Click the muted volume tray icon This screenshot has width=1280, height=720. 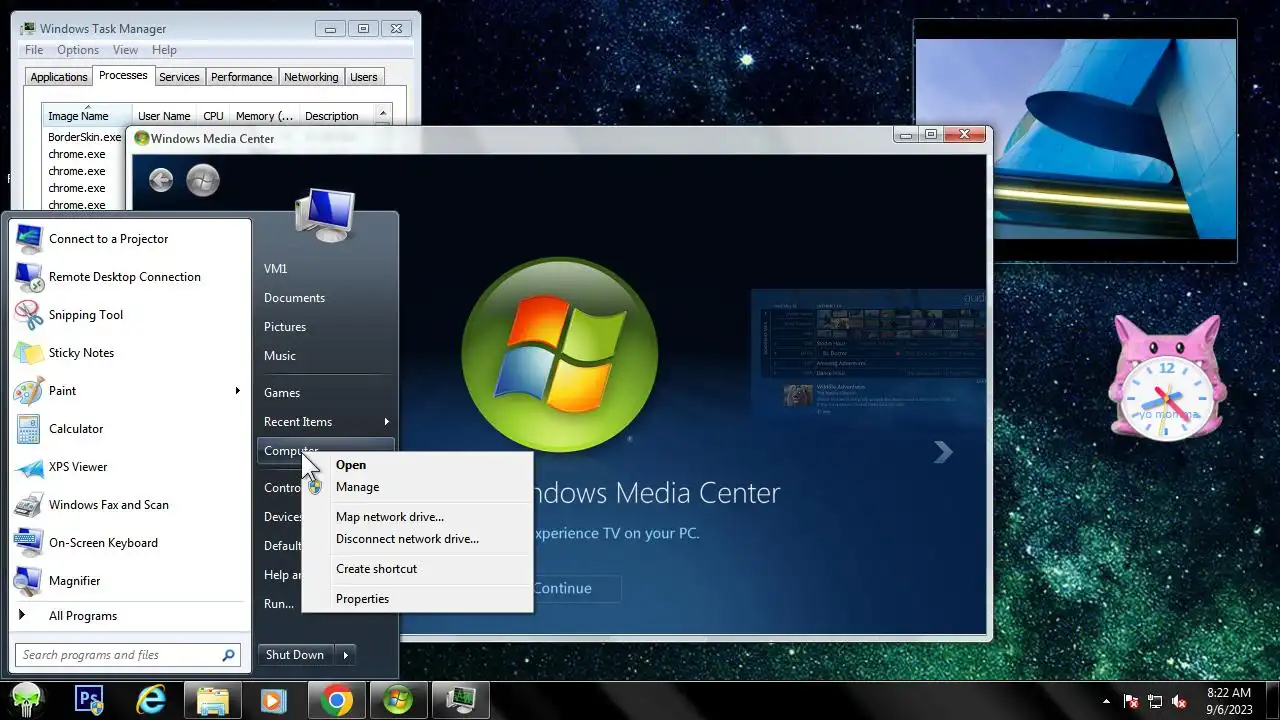click(1179, 701)
